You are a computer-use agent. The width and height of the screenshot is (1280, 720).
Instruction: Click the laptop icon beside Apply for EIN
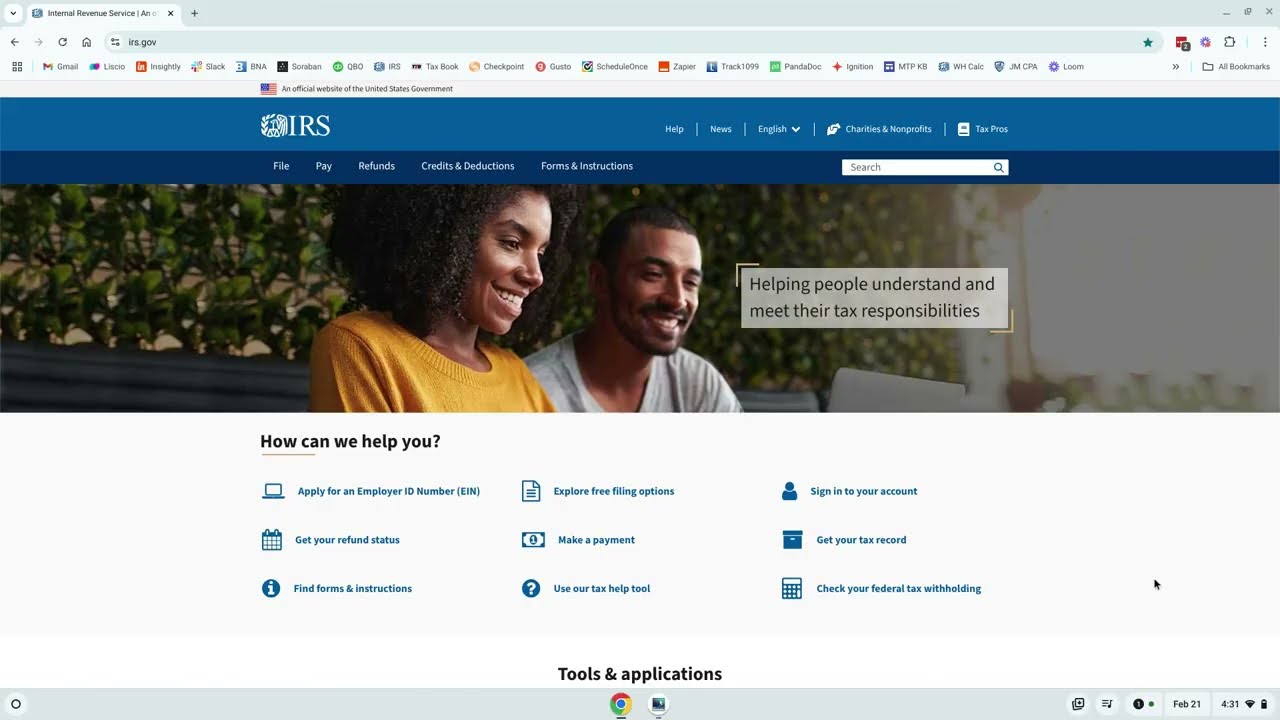pyautogui.click(x=273, y=491)
